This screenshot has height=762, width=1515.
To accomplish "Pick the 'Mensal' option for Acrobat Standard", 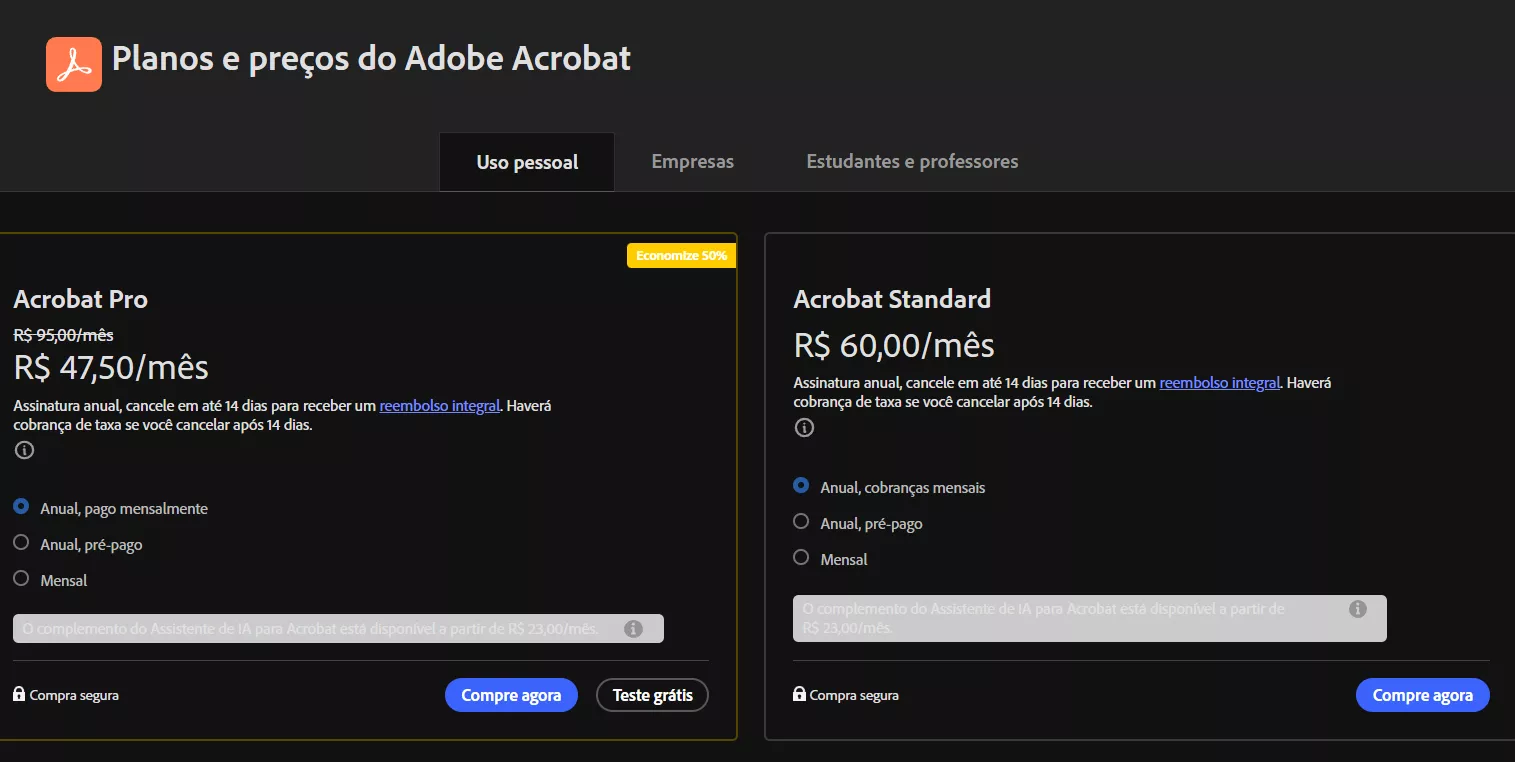I will pos(801,558).
